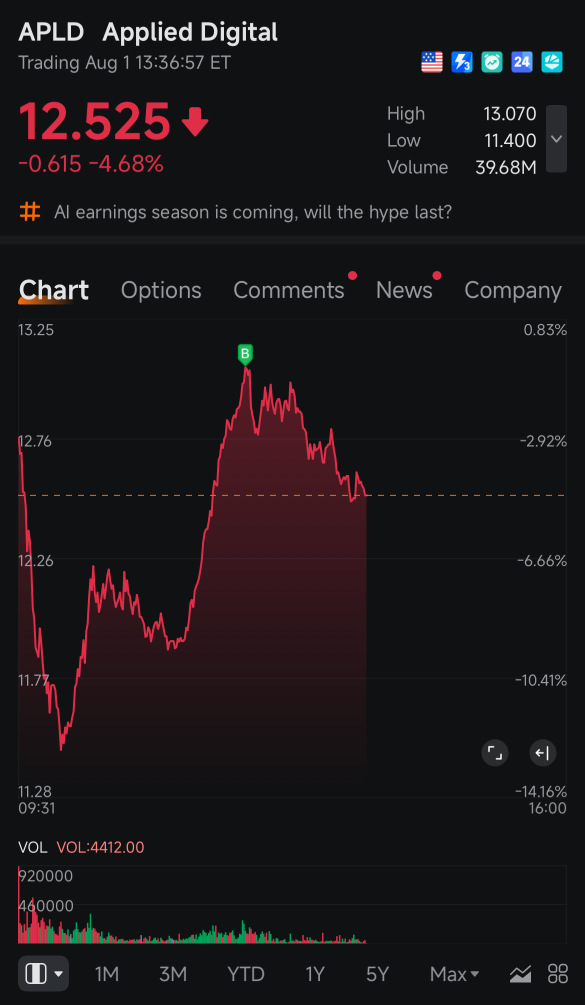The height and width of the screenshot is (1005, 585).
Task: Tap the US flag market icon
Action: [x=432, y=62]
